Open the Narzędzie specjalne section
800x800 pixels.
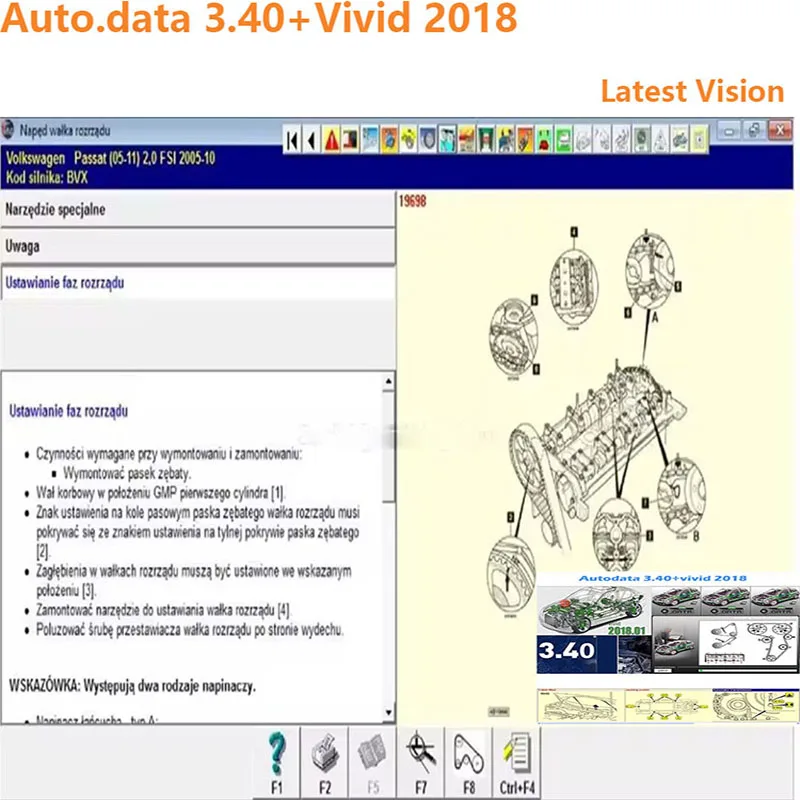[198, 210]
